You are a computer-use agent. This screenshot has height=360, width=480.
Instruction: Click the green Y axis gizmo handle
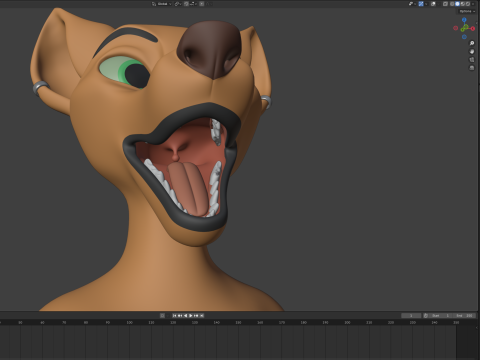tap(463, 30)
